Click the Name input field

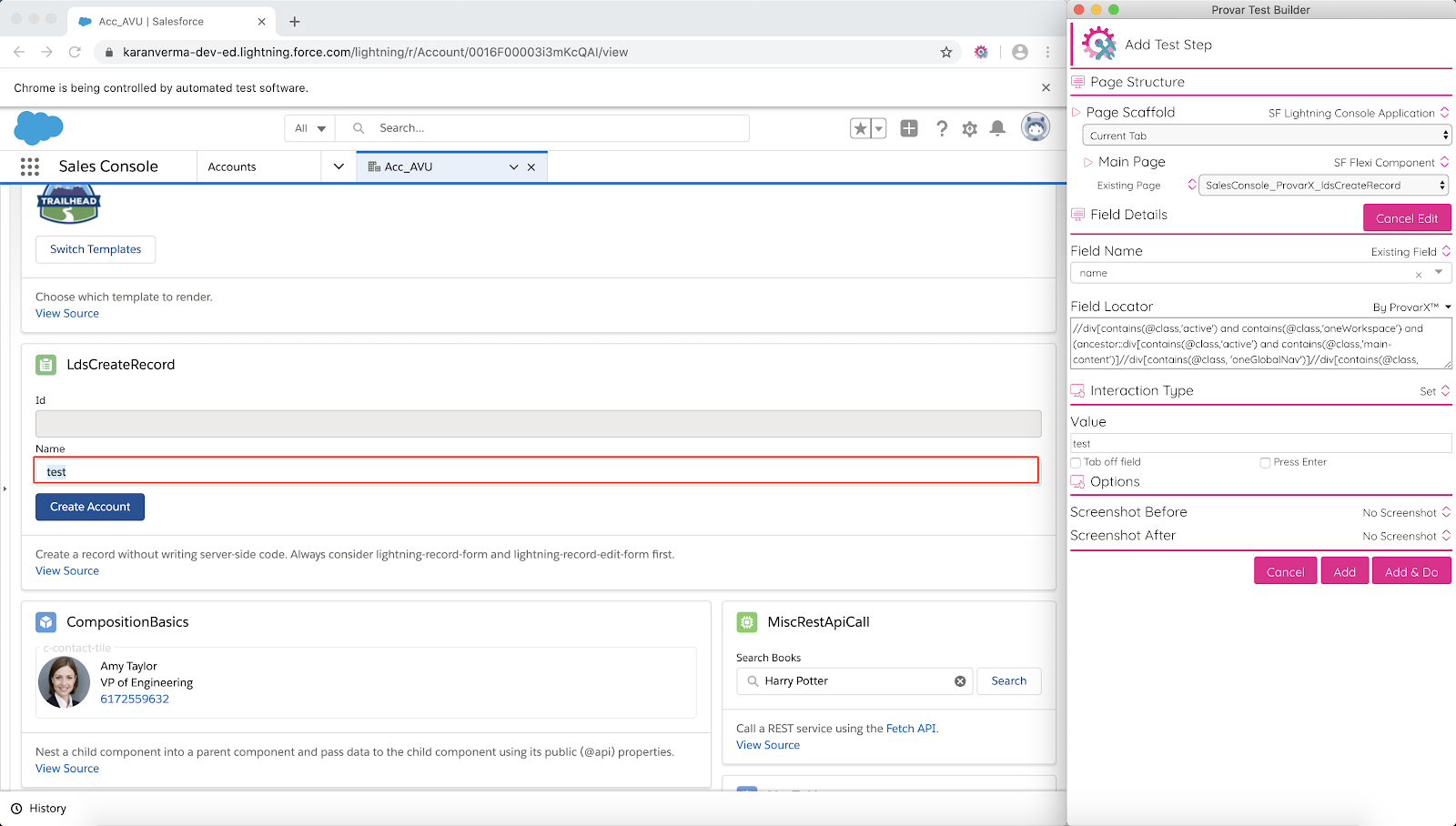(537, 471)
